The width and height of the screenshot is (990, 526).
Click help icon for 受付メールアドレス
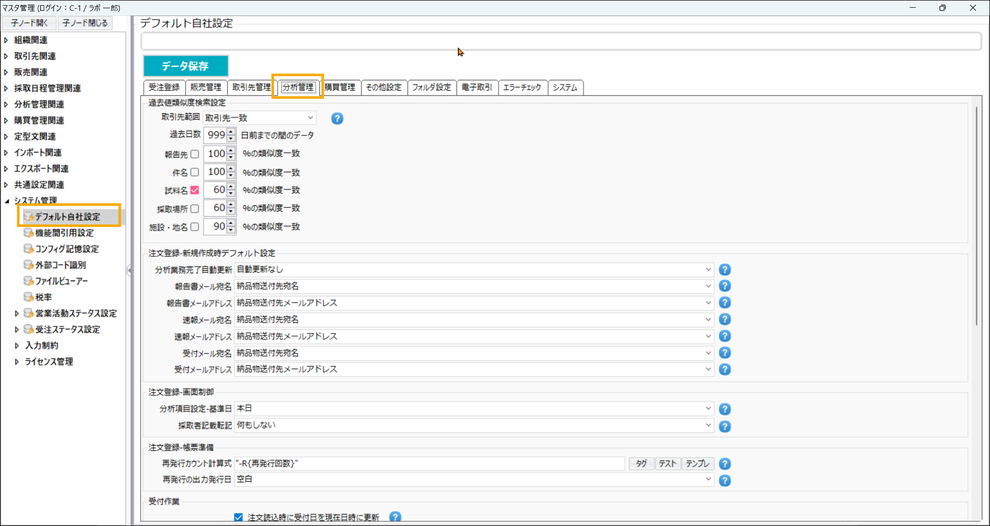[725, 369]
